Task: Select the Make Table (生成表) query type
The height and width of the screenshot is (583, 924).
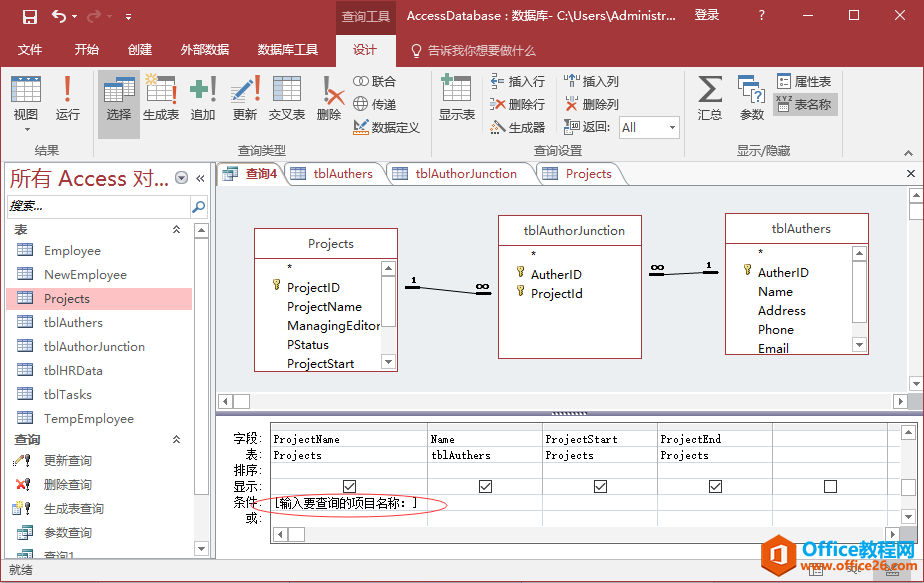Action: [x=161, y=98]
